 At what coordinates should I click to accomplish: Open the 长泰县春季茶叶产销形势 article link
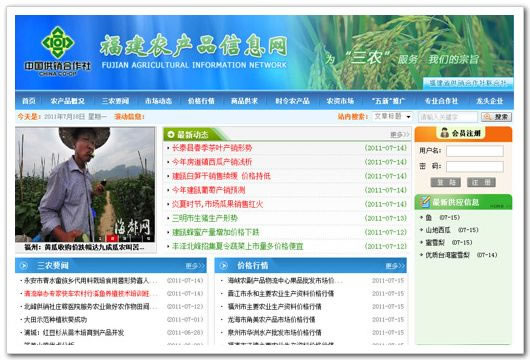pos(212,148)
